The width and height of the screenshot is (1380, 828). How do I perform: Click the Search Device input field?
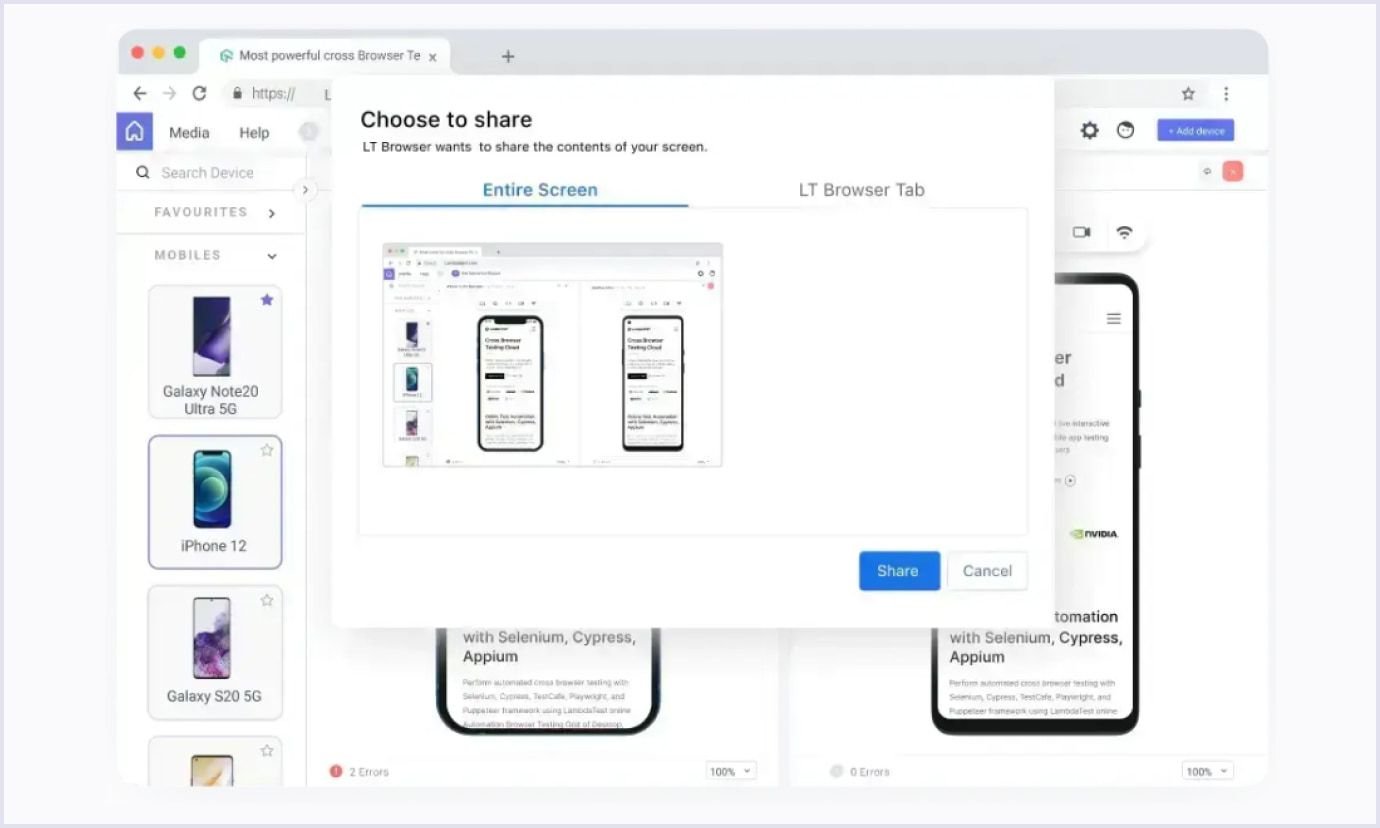point(220,173)
